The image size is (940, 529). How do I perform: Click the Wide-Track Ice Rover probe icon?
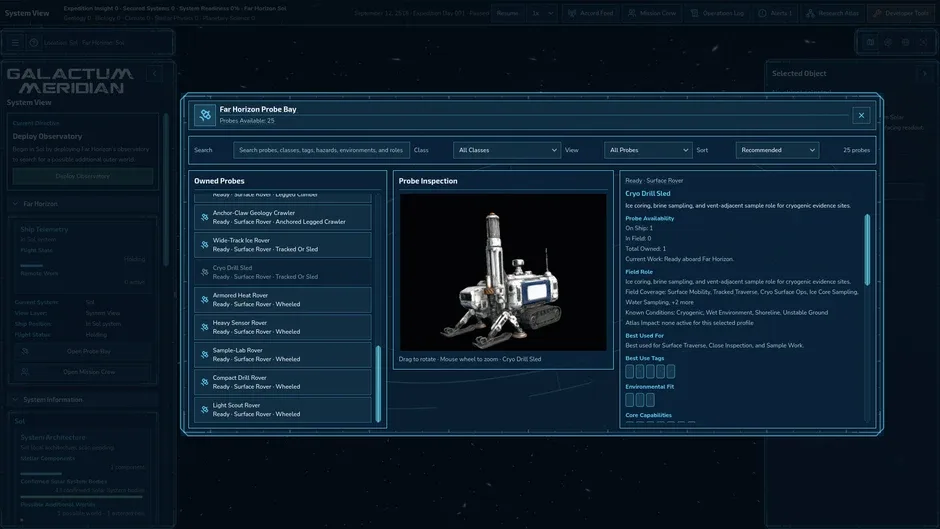coord(204,245)
